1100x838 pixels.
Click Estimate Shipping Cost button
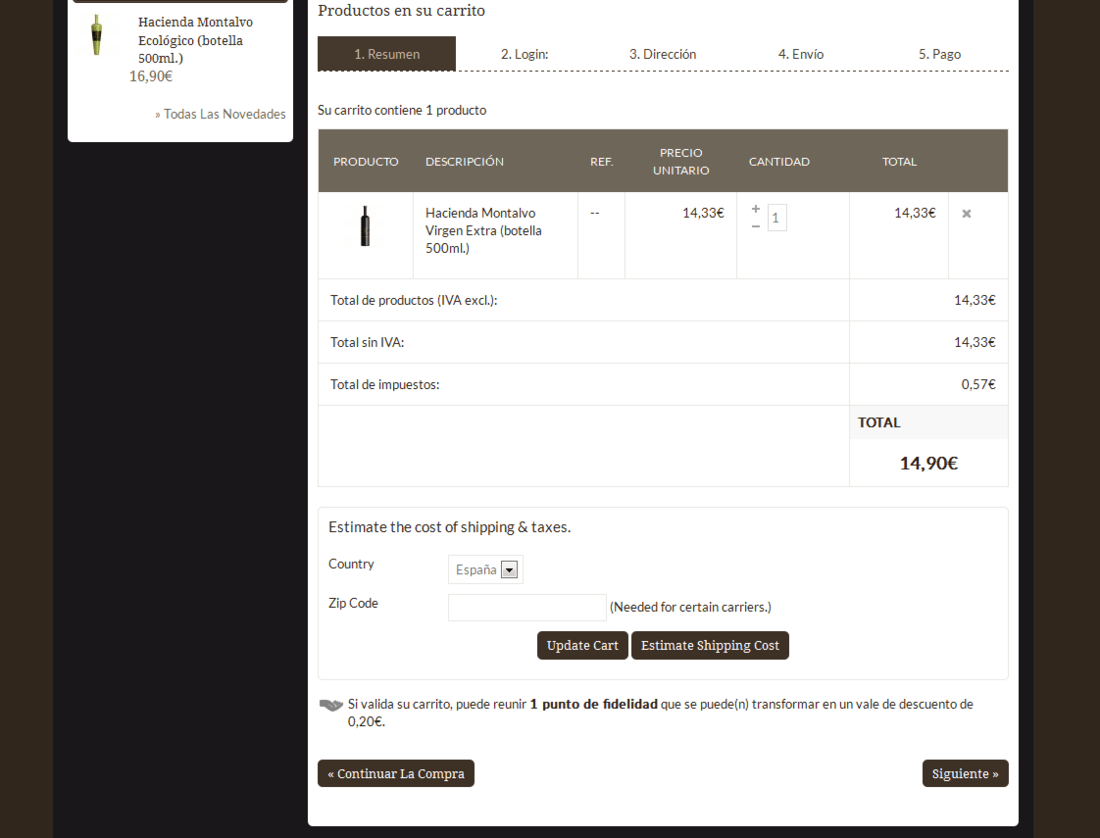pos(710,645)
